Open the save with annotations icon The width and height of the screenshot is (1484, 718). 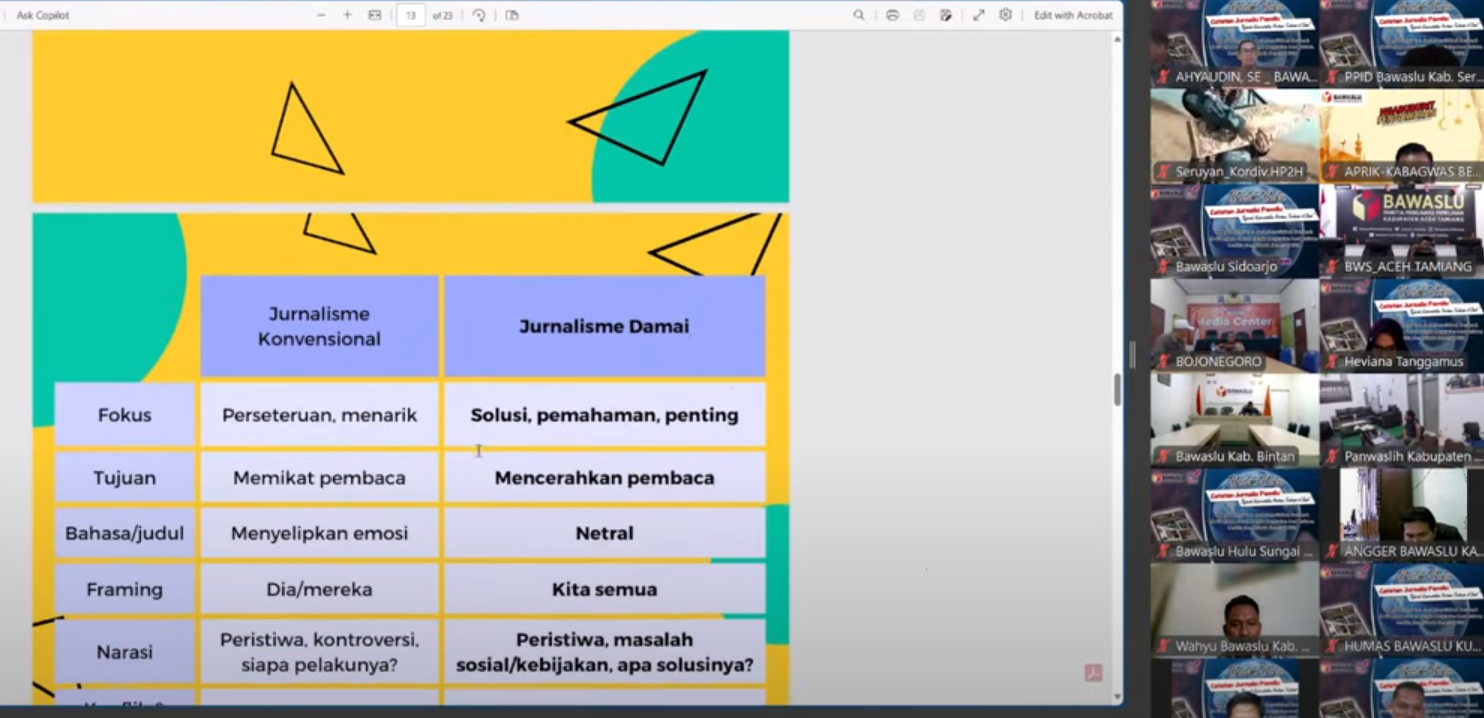click(946, 15)
